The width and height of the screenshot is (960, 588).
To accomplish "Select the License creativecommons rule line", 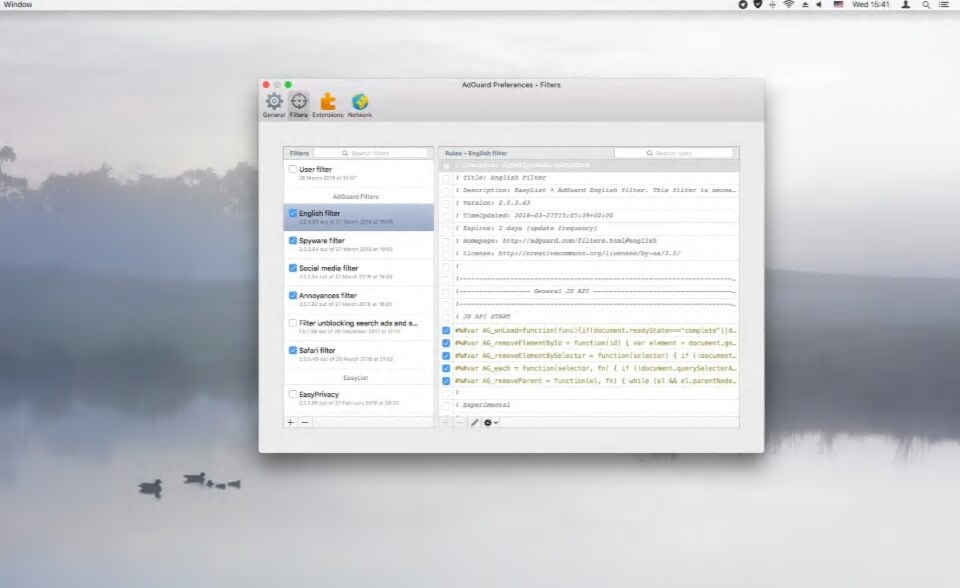I will [x=589, y=253].
